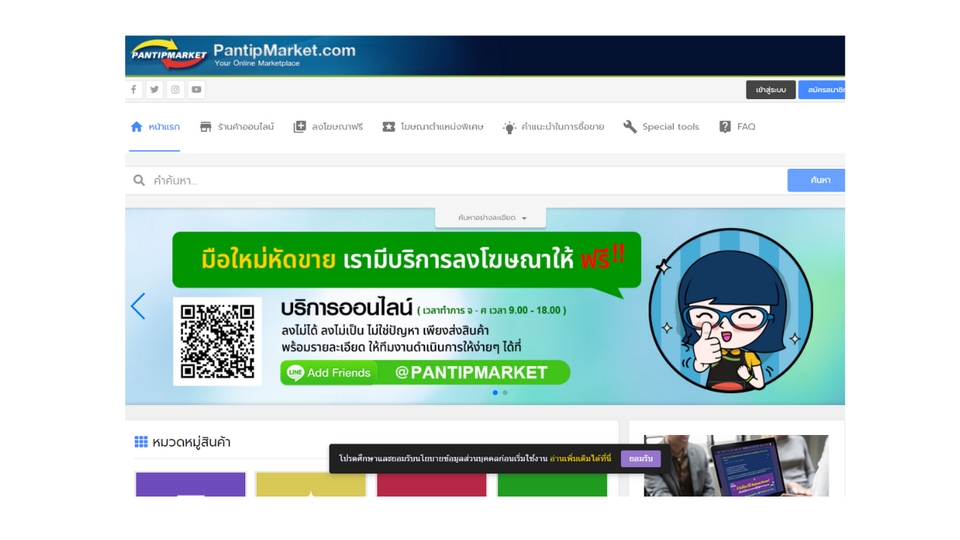
Task: Open the Facebook social icon
Action: [133, 89]
